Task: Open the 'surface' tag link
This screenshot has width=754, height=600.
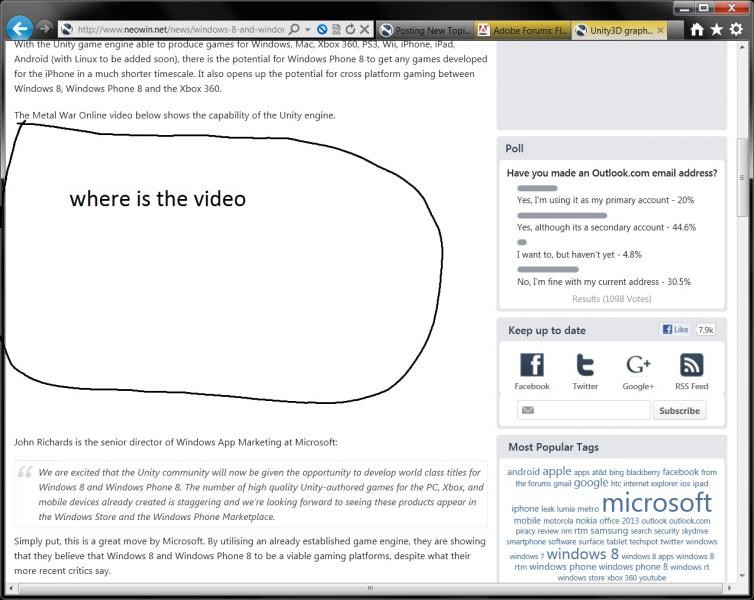Action: pyautogui.click(x=591, y=542)
